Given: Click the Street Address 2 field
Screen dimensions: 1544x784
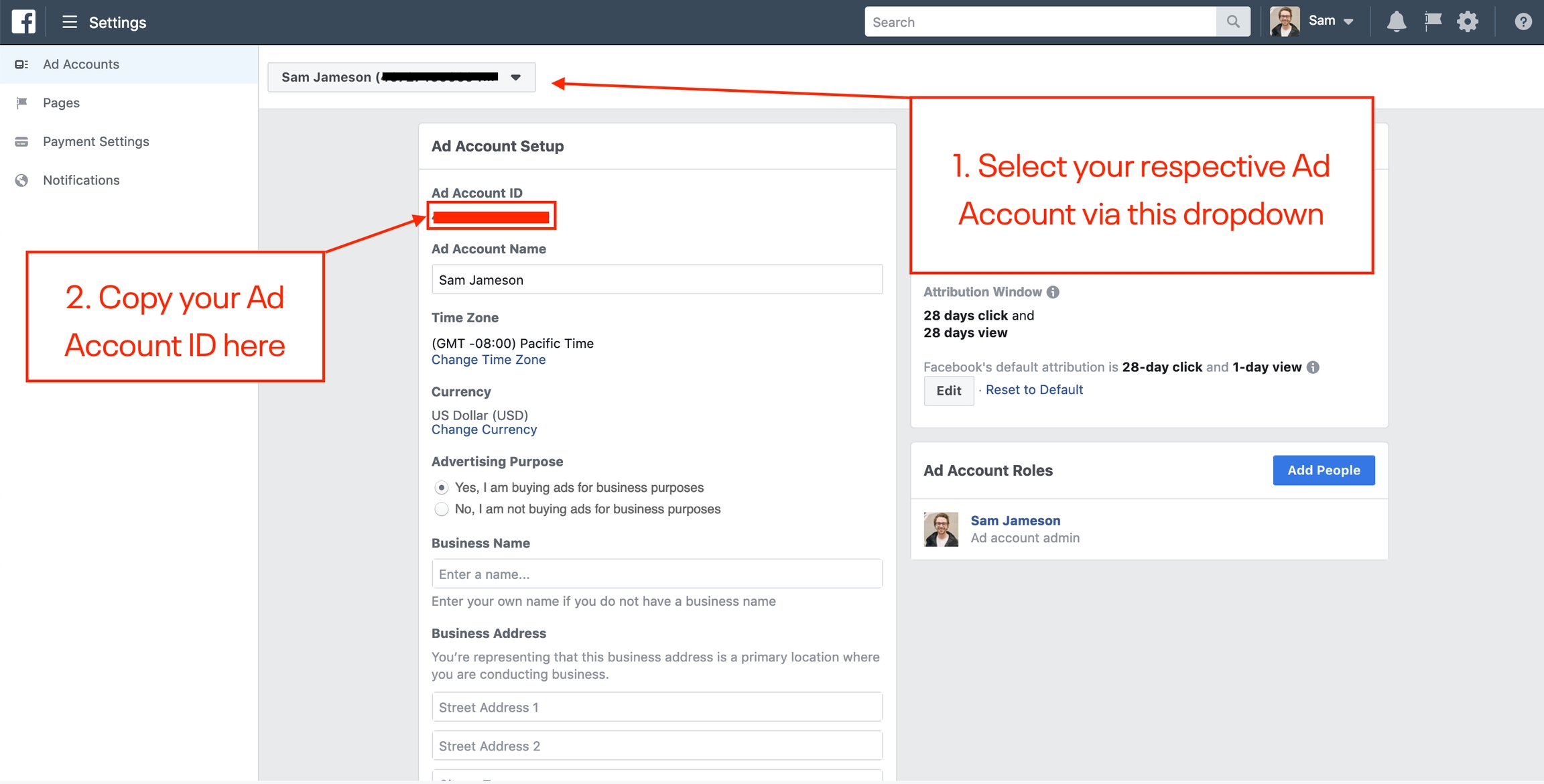Looking at the screenshot, I should click(x=657, y=746).
